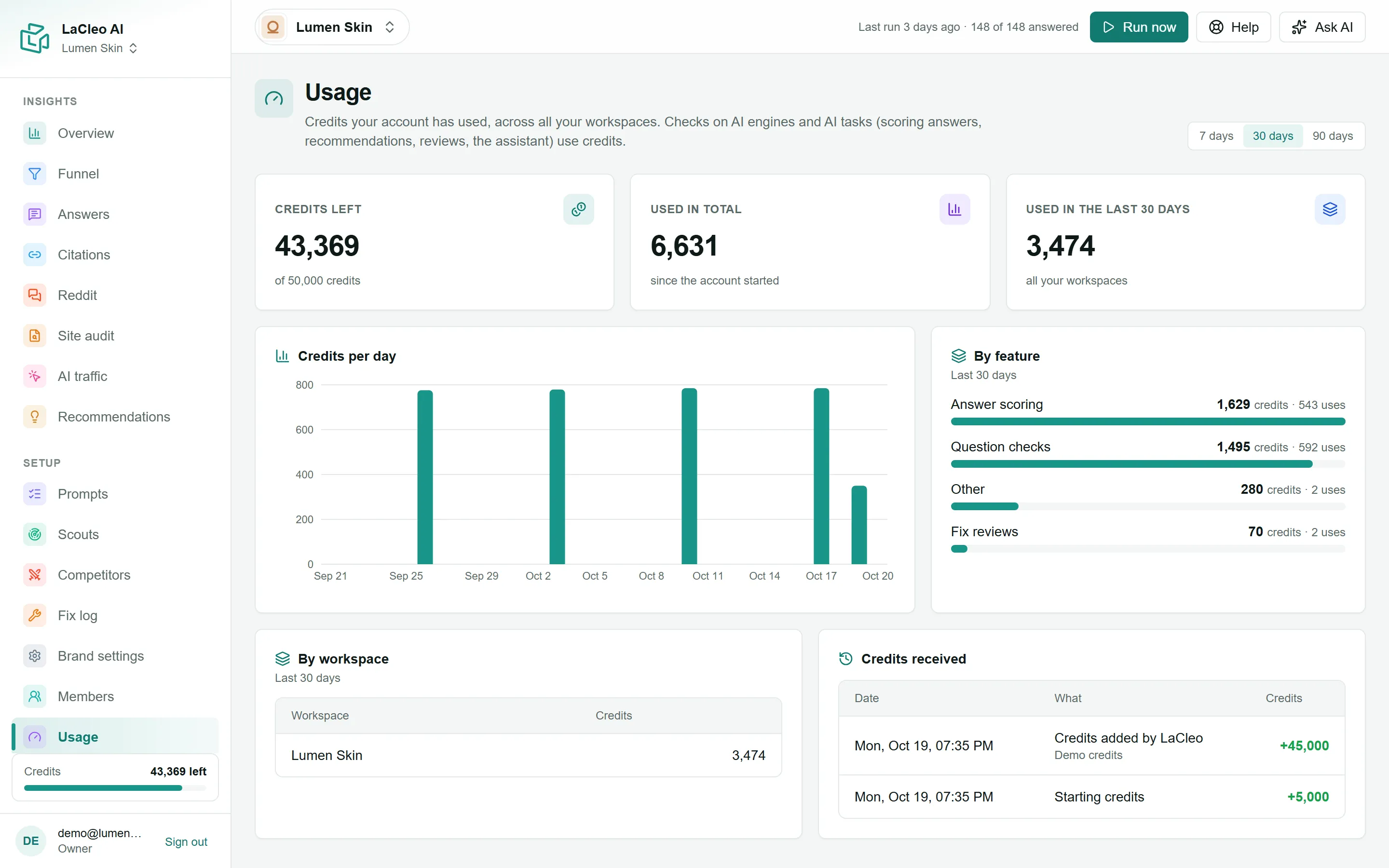
Task: Navigate to Competitors
Action: coord(115,575)
